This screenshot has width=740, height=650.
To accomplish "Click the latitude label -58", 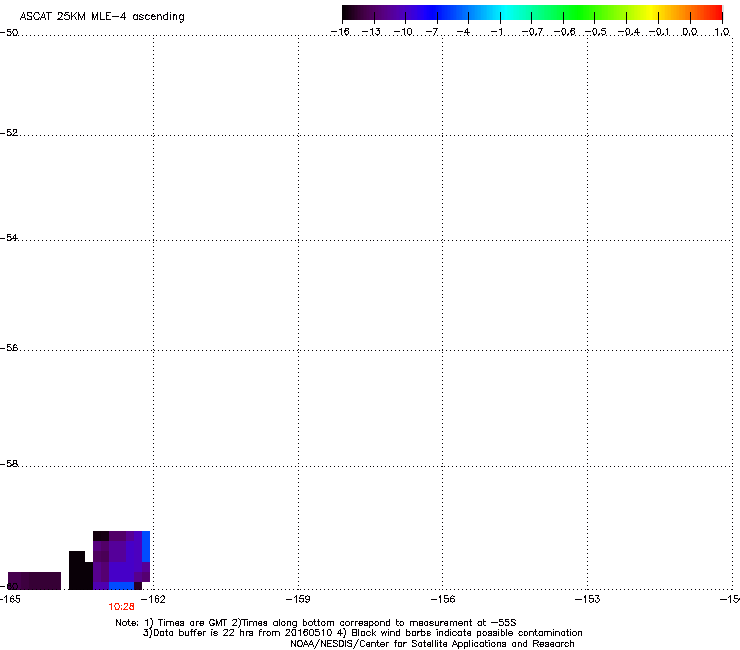I will click(x=9, y=464).
